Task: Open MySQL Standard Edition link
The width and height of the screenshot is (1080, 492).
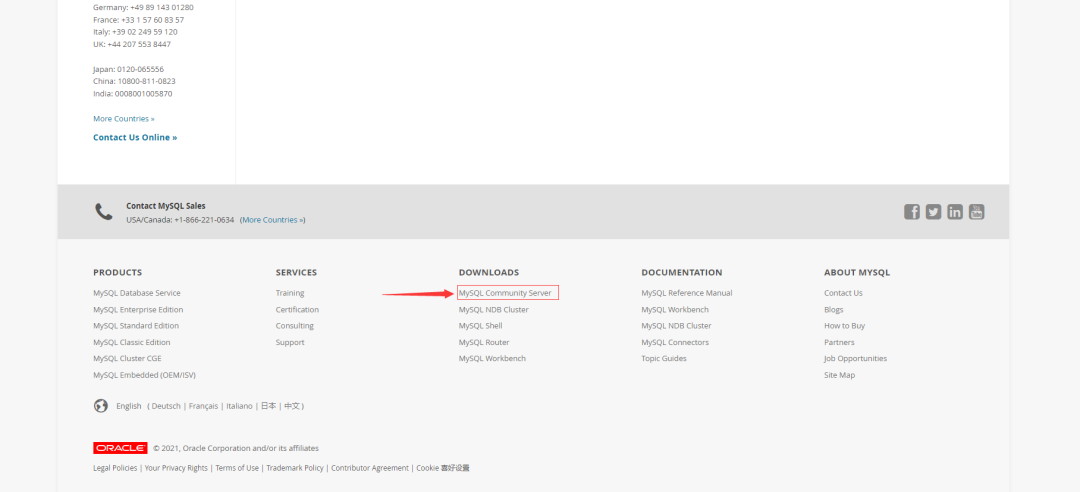Action: pos(136,326)
